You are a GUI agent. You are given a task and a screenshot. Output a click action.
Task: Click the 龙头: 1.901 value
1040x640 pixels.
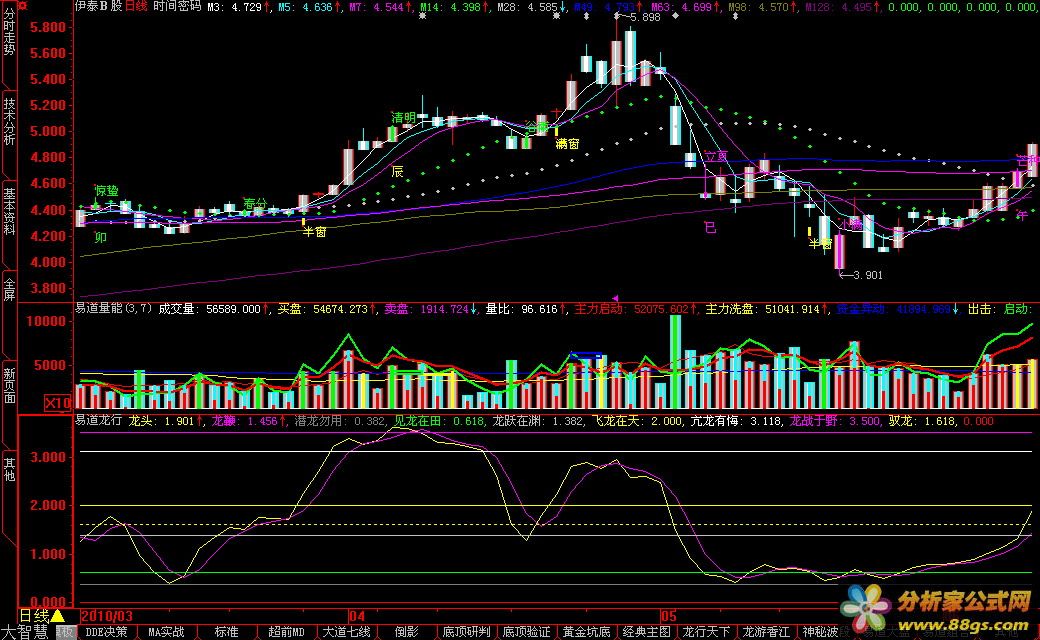coord(166,420)
